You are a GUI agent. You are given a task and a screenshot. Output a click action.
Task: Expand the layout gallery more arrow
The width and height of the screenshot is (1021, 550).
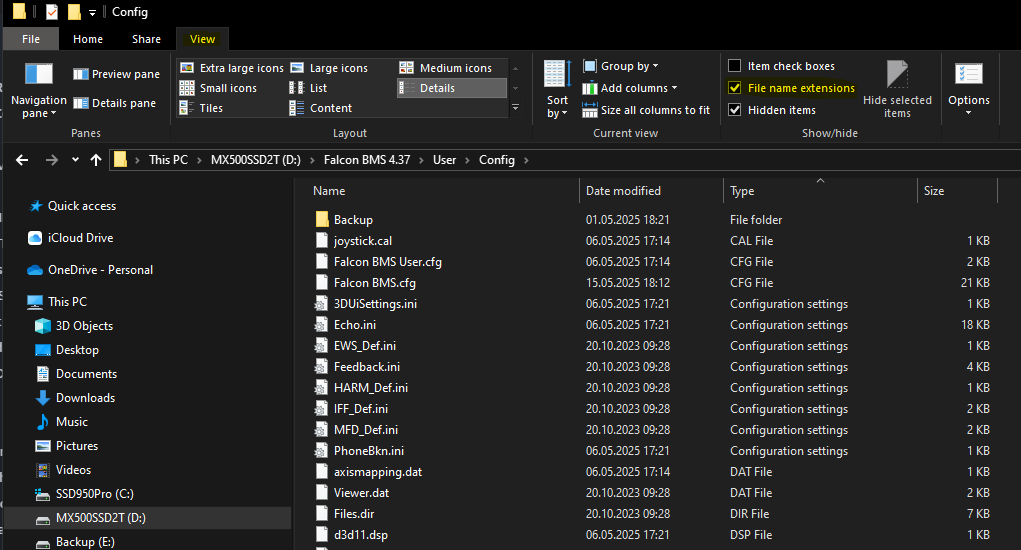(x=516, y=108)
